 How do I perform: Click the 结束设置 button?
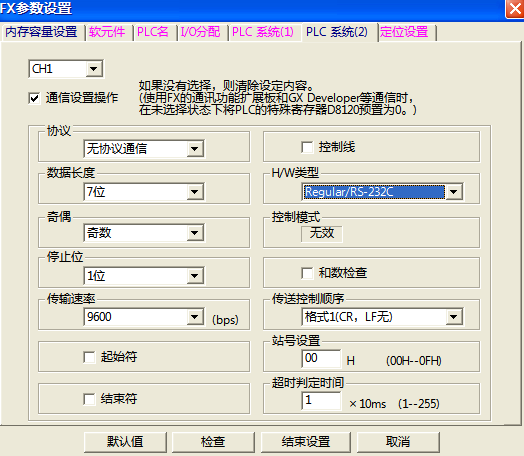(306, 442)
